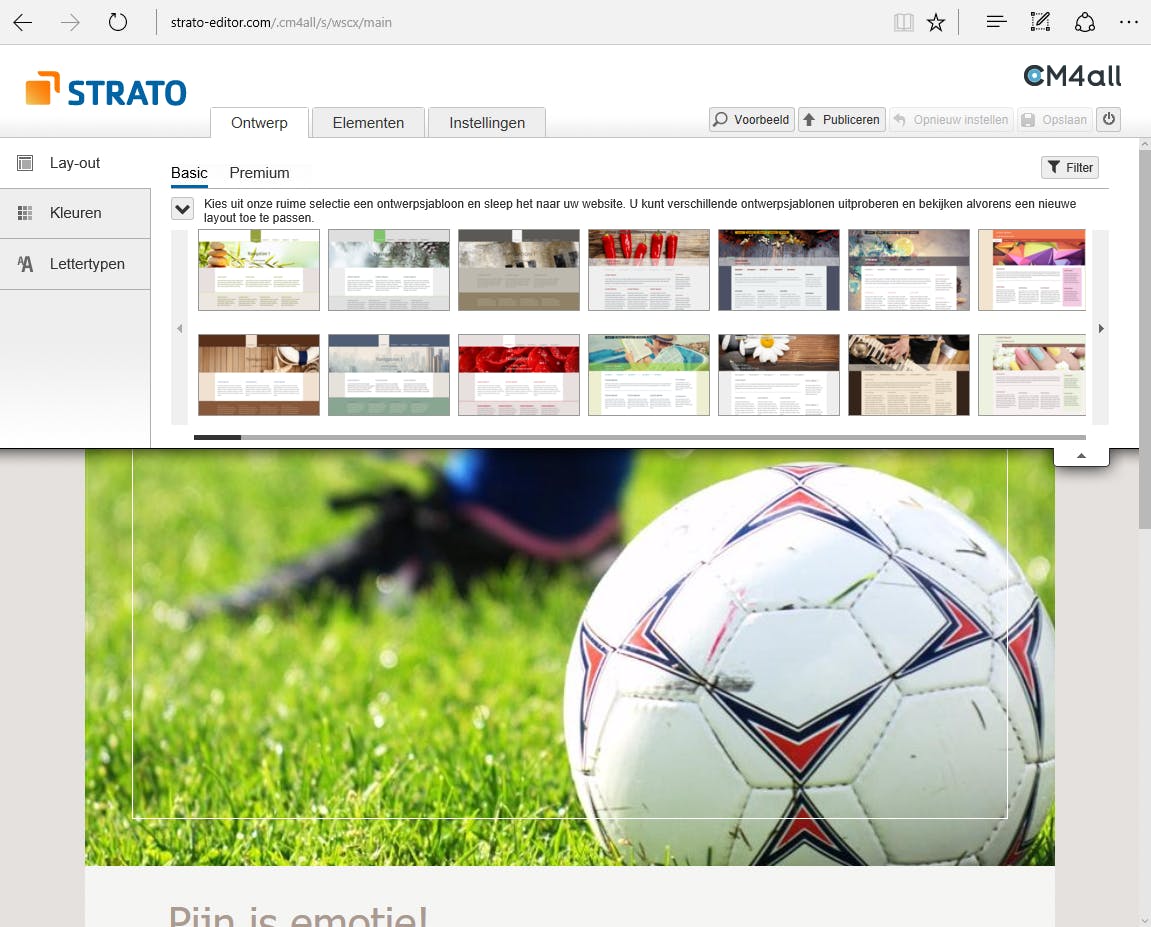Screen dimensions: 1151x927
Task: Select the red chili peppers template thumbnail
Action: [648, 269]
